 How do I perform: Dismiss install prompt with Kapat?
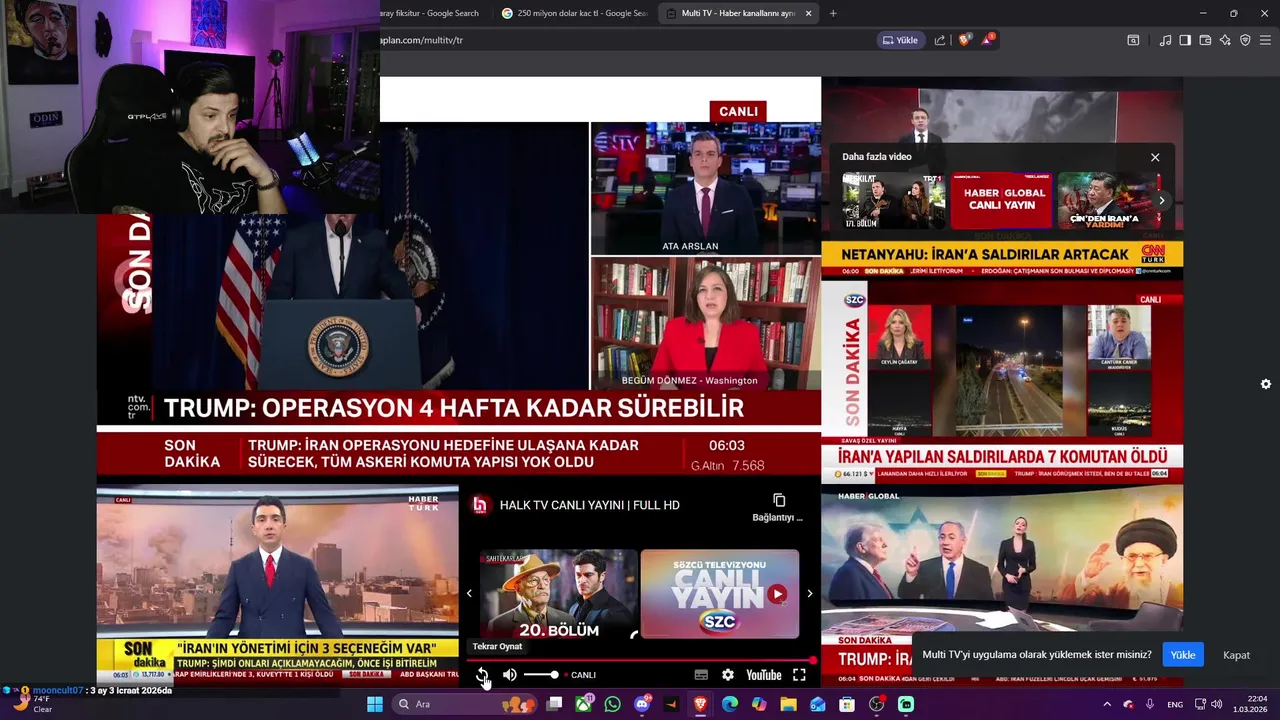pos(1236,655)
